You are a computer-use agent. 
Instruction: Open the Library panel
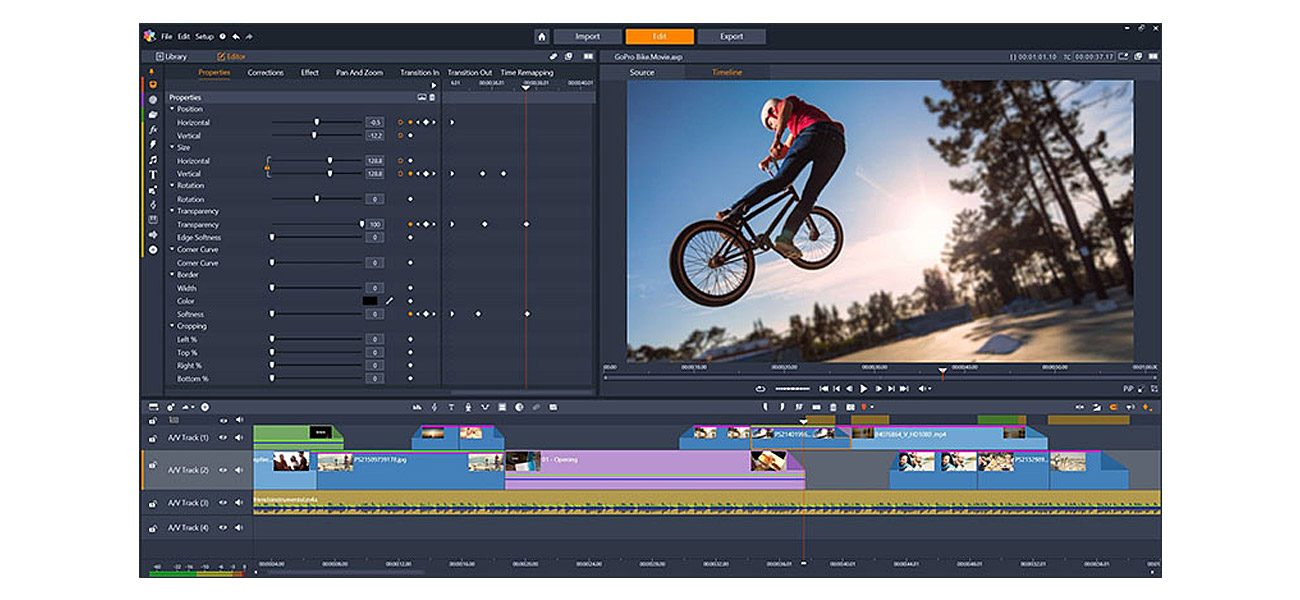[x=171, y=57]
